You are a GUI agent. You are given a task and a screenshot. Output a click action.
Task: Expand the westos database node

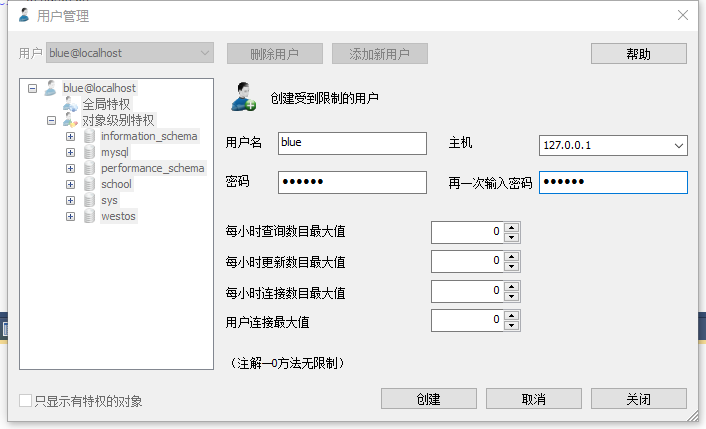click(x=70, y=217)
